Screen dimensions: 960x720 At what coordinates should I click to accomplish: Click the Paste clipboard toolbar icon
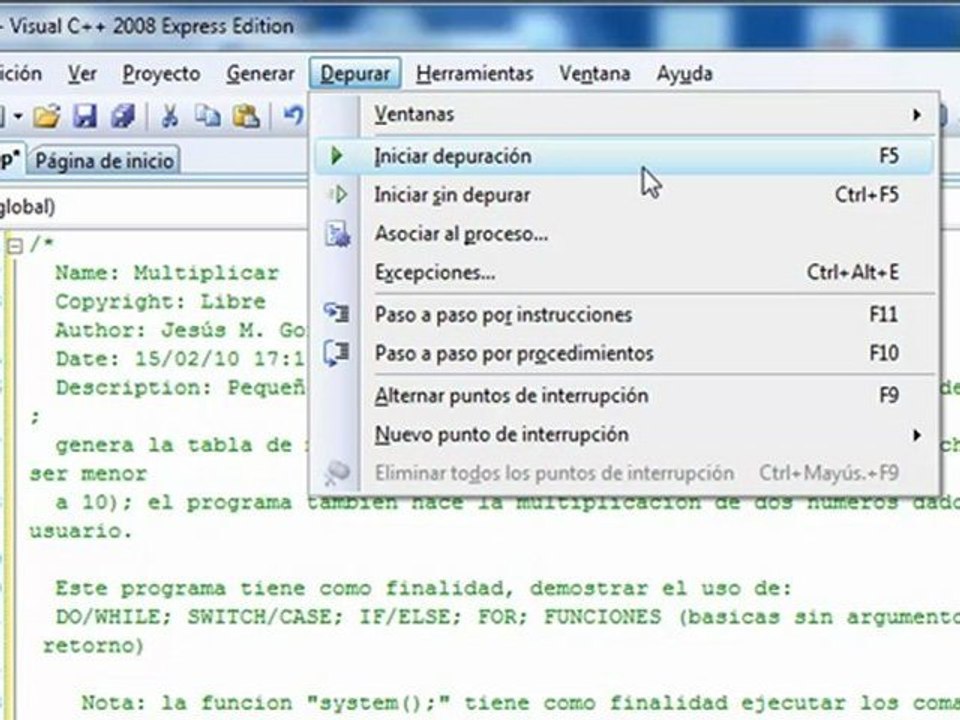click(x=246, y=115)
